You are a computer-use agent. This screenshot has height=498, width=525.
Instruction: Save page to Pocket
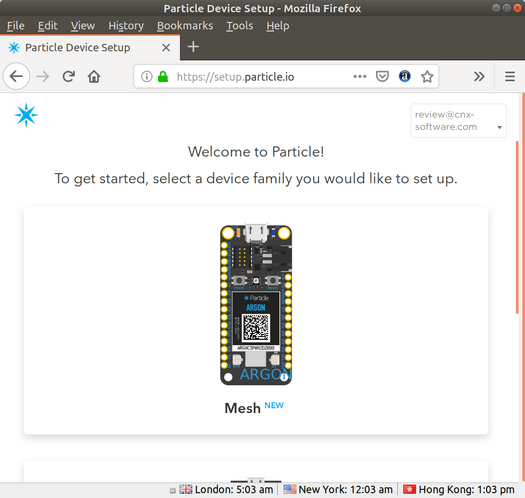click(382, 76)
